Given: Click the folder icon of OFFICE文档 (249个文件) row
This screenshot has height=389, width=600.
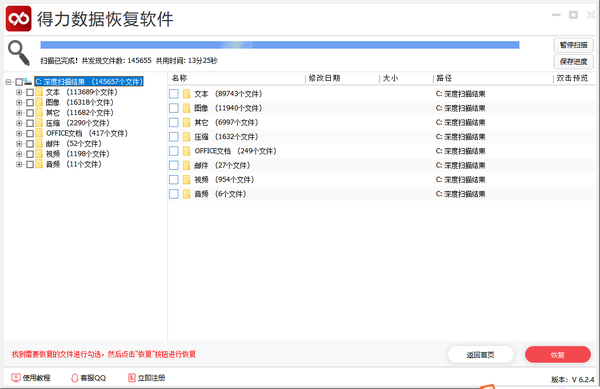Looking at the screenshot, I should tap(186, 151).
